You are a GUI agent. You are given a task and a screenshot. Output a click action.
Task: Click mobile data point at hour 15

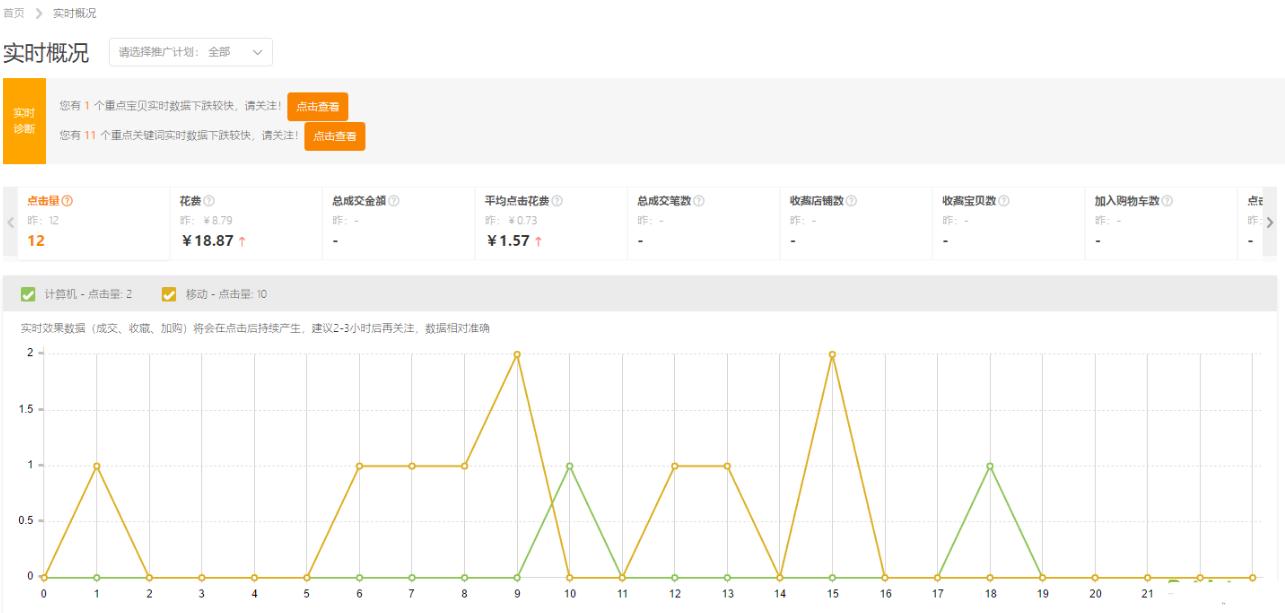point(832,354)
